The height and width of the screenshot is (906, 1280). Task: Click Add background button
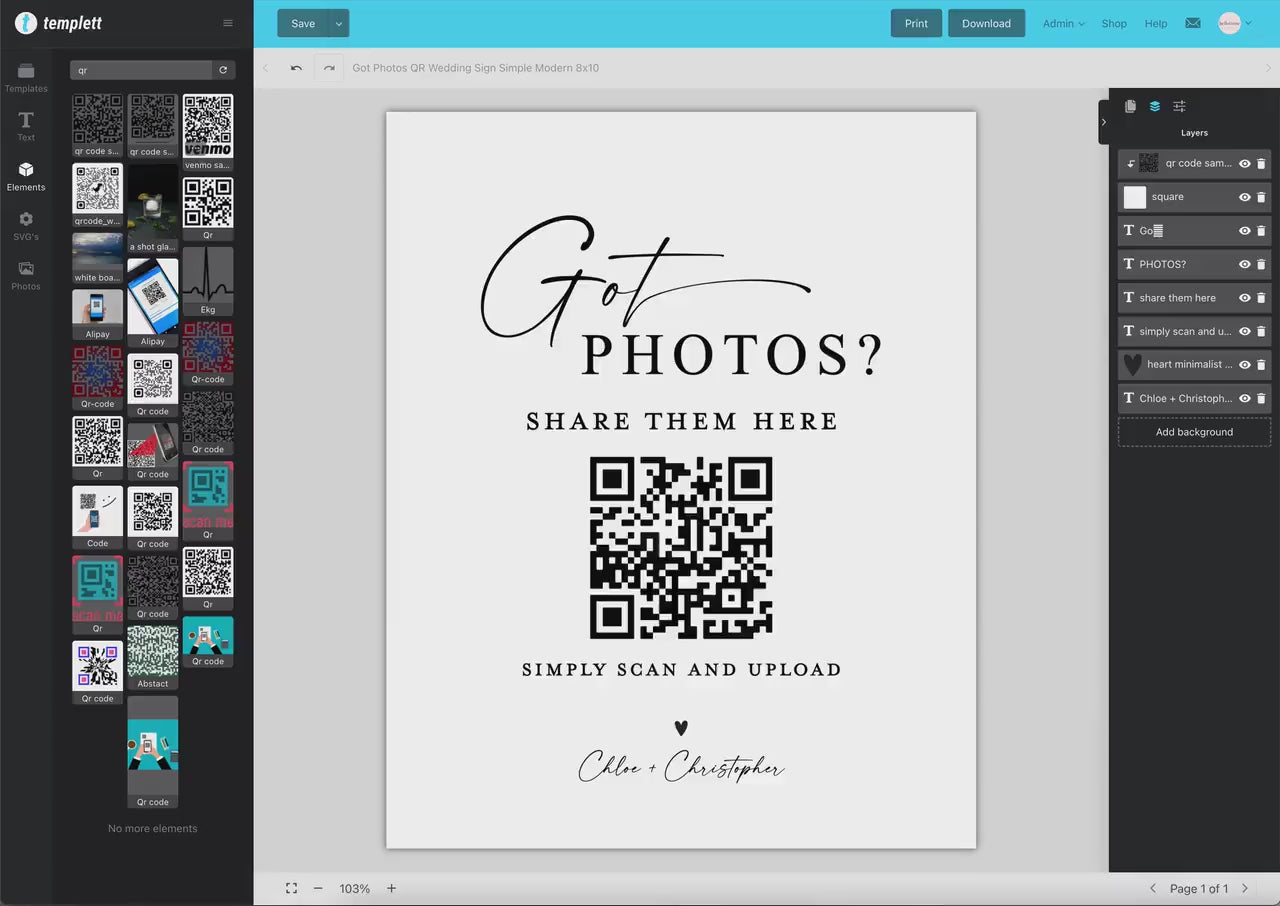click(x=1194, y=432)
